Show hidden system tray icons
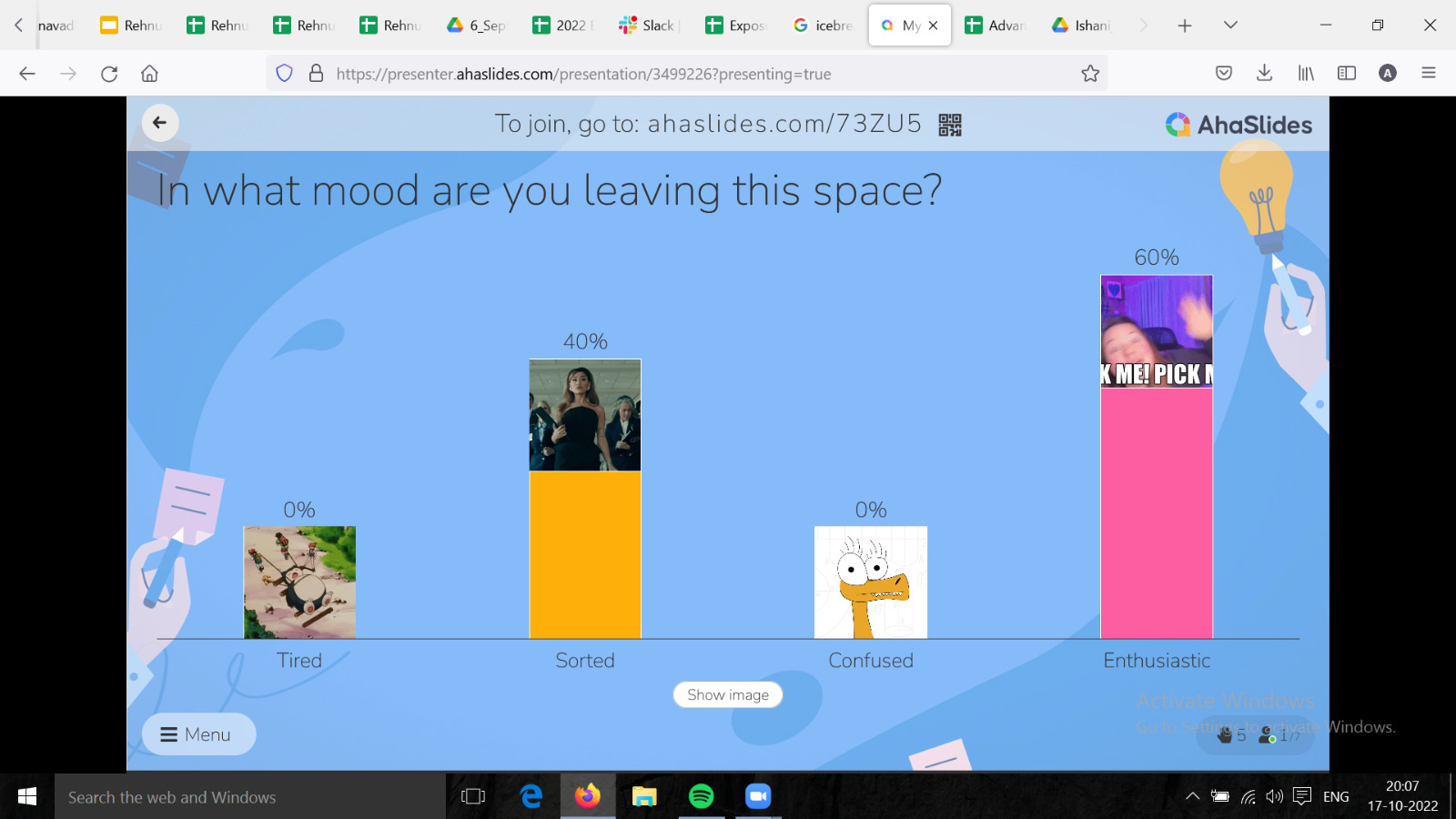 pyautogui.click(x=1192, y=797)
